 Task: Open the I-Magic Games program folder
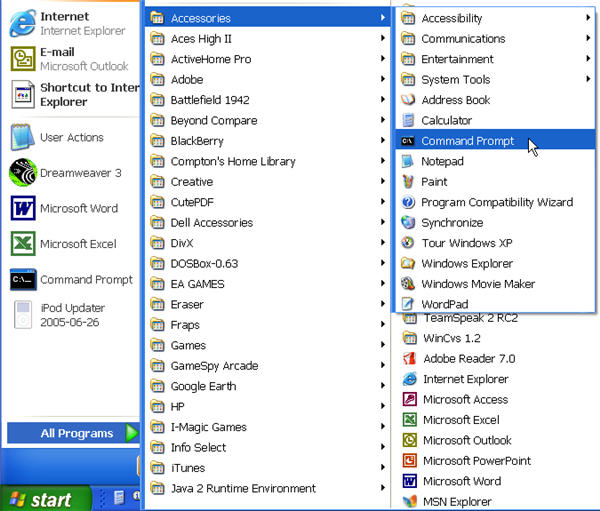[x=267, y=427]
